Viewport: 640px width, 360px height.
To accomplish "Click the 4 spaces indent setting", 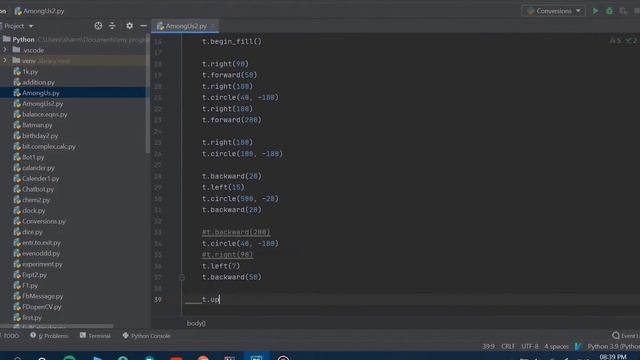I will point(556,347).
